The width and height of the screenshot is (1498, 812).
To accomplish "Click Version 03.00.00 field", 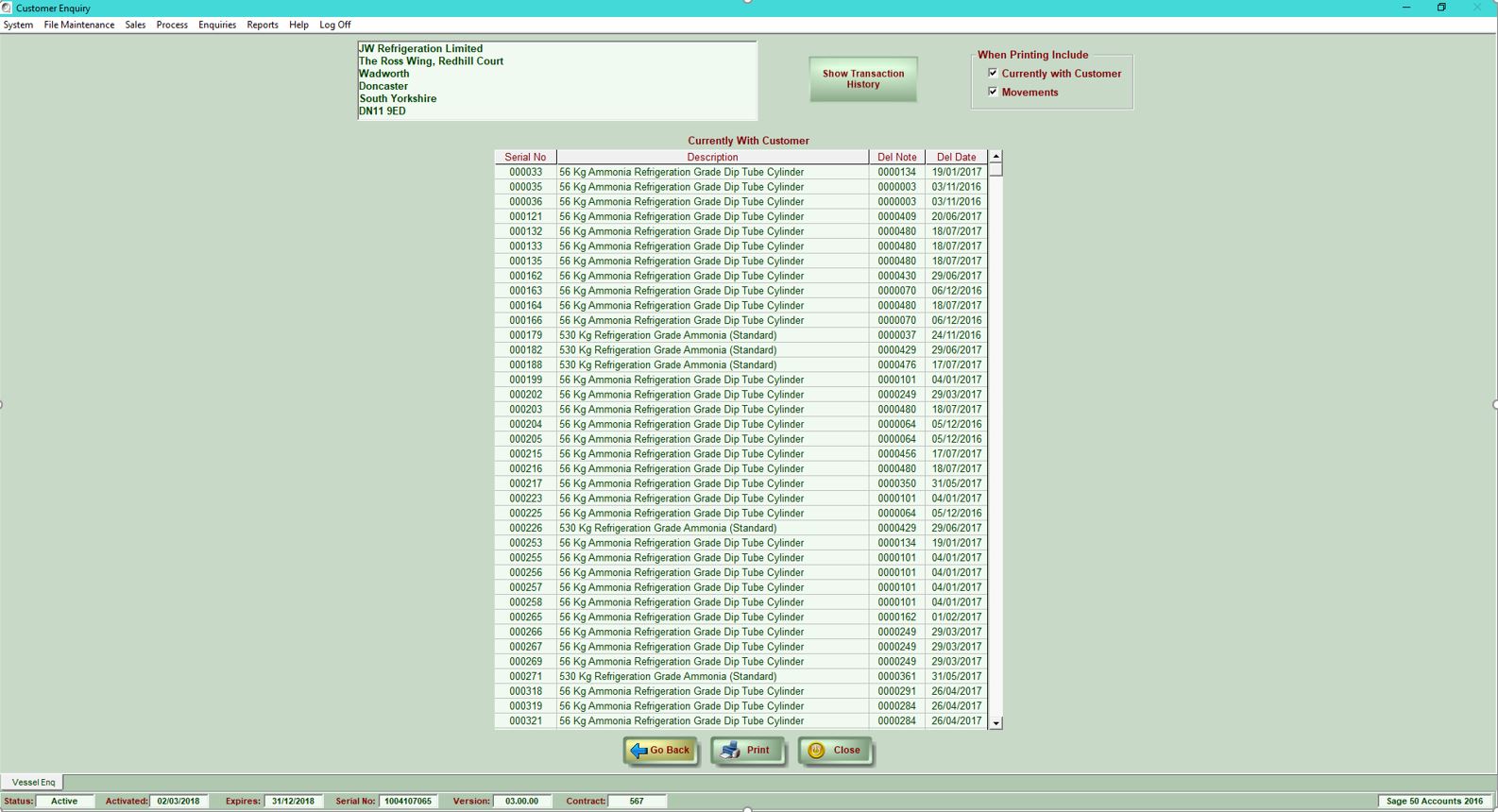I will pyautogui.click(x=521, y=801).
